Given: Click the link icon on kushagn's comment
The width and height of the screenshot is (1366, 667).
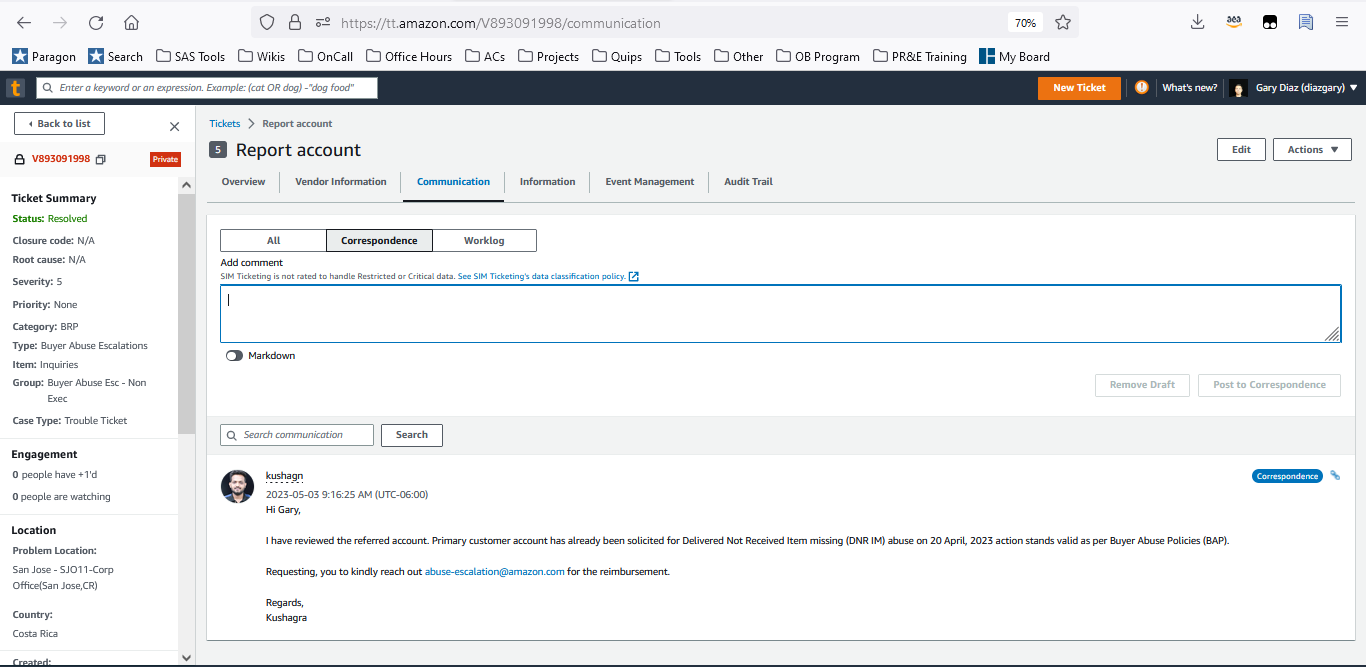Looking at the screenshot, I should (1334, 475).
